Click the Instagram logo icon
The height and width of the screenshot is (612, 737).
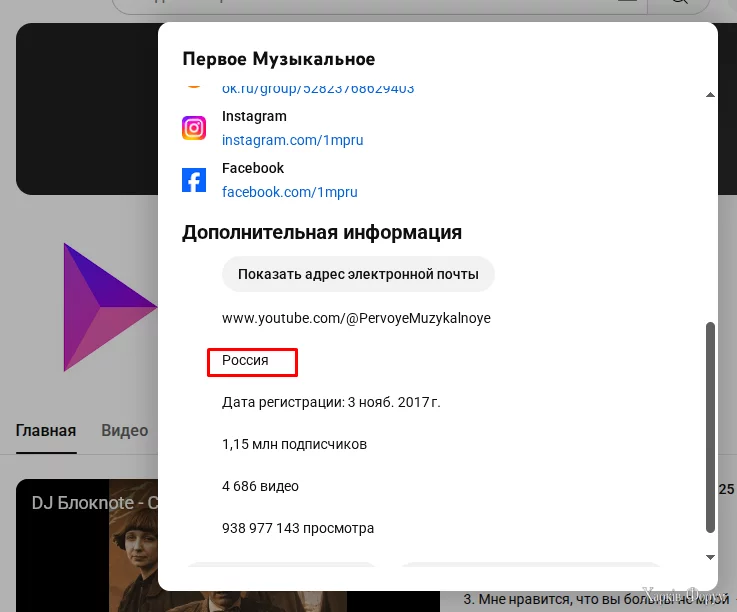194,128
